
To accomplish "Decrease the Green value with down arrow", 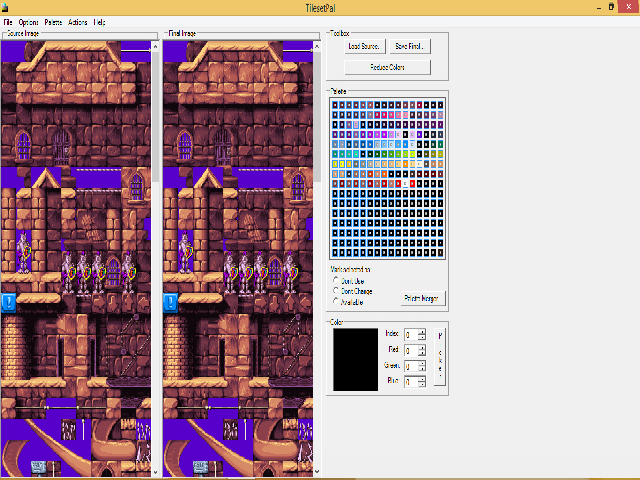I will (x=422, y=369).
